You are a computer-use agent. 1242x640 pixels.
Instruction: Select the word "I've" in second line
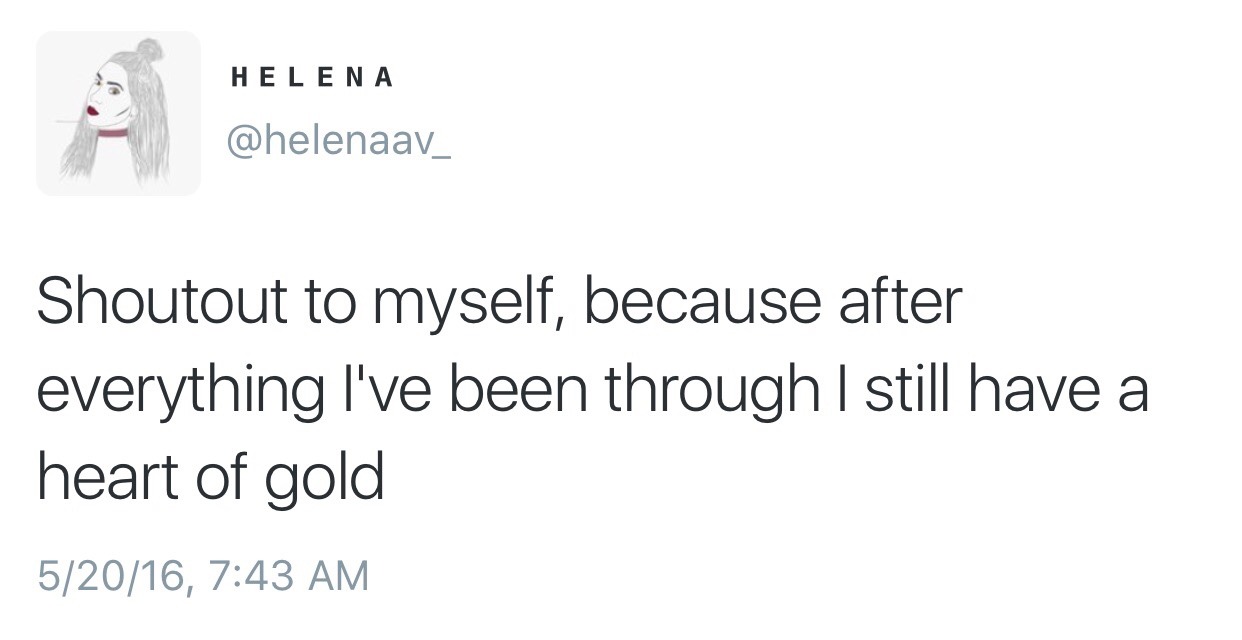coord(376,388)
